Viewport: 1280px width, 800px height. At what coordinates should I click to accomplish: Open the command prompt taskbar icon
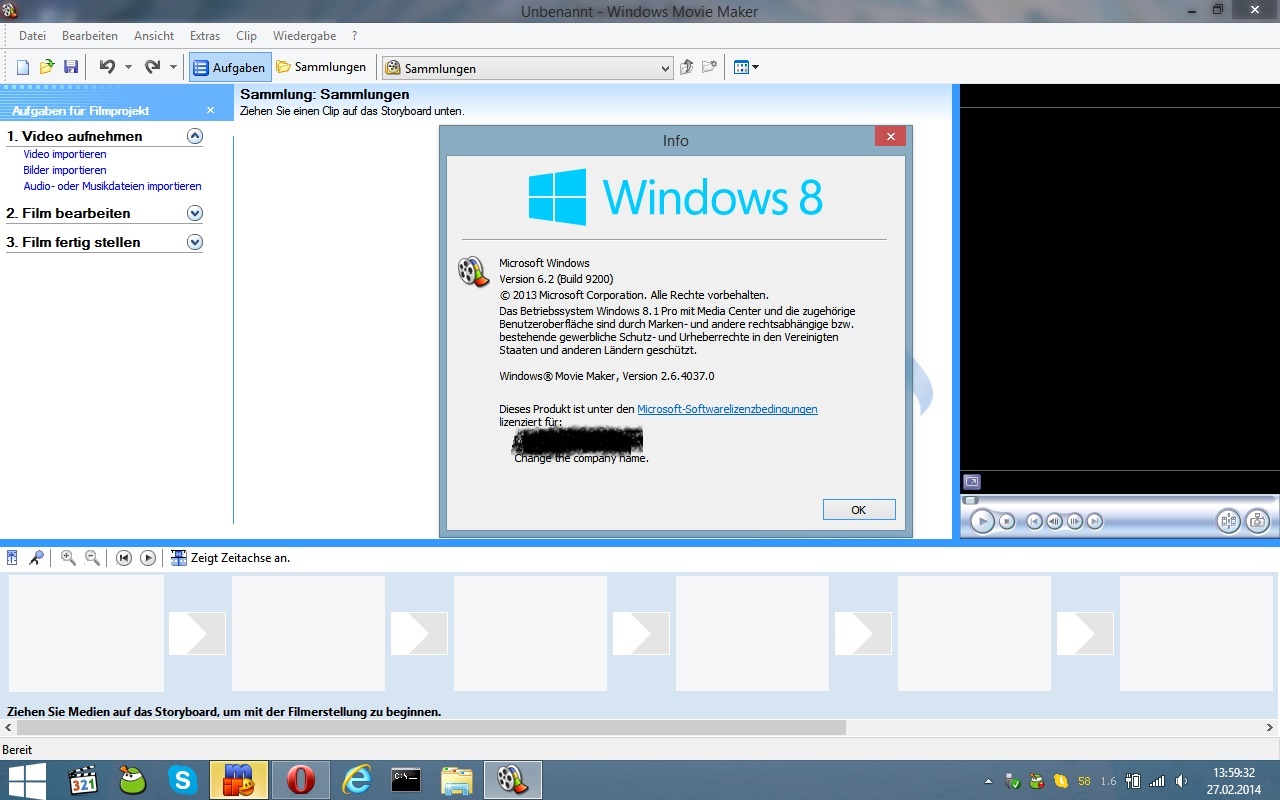point(406,780)
